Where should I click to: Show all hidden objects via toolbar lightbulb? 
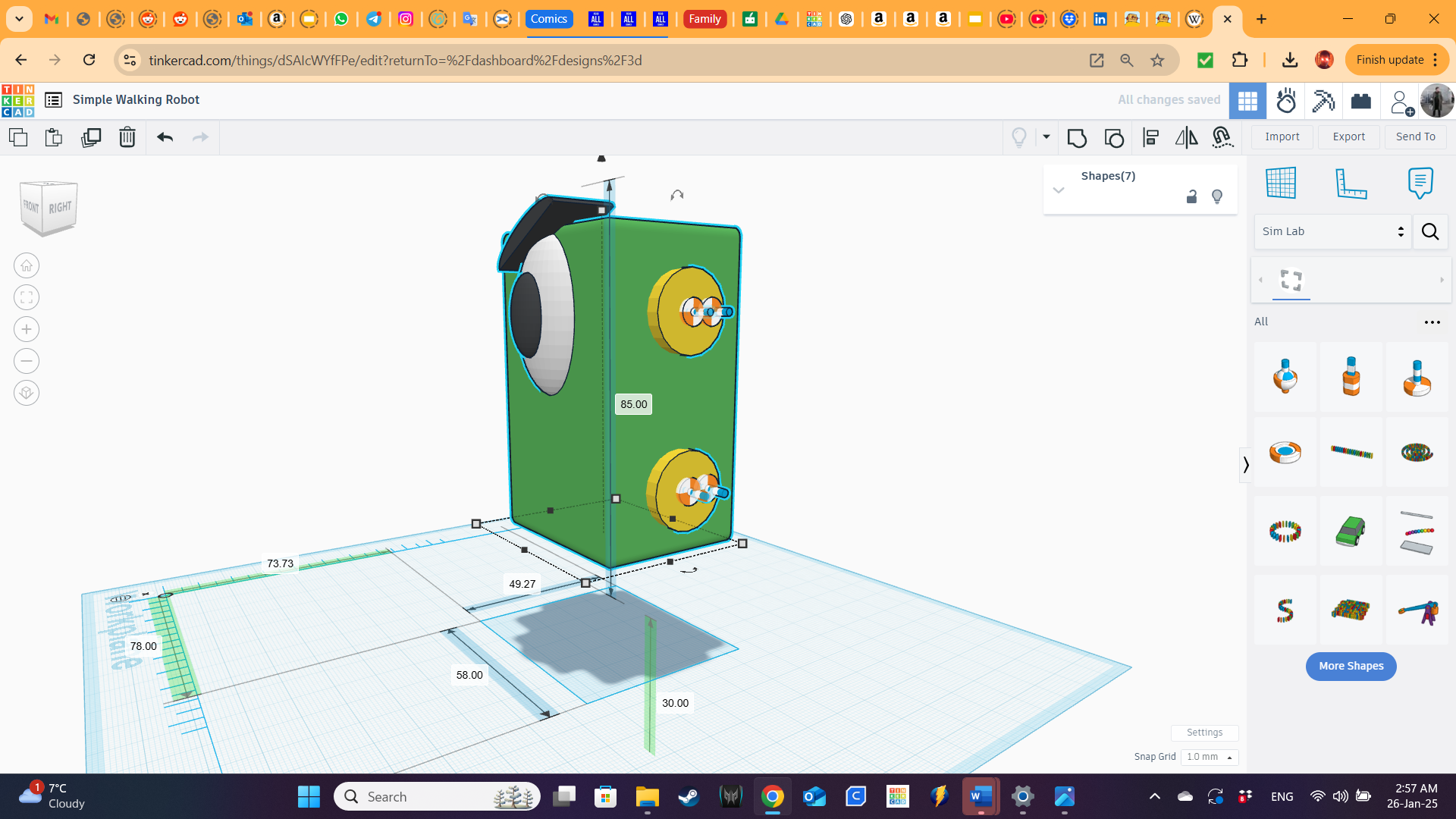[1018, 137]
